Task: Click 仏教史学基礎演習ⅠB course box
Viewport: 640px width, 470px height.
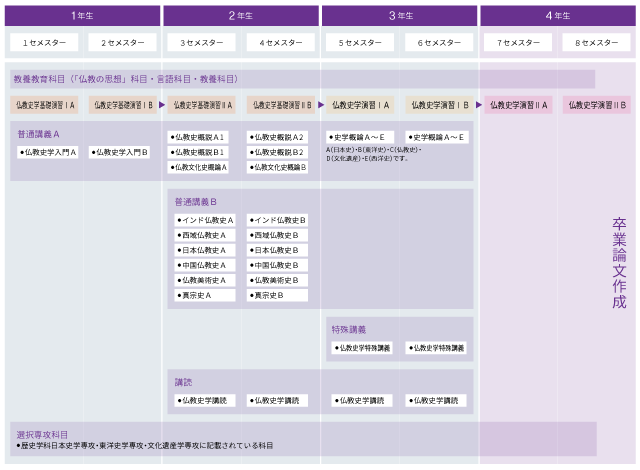Action: pyautogui.click(x=123, y=105)
